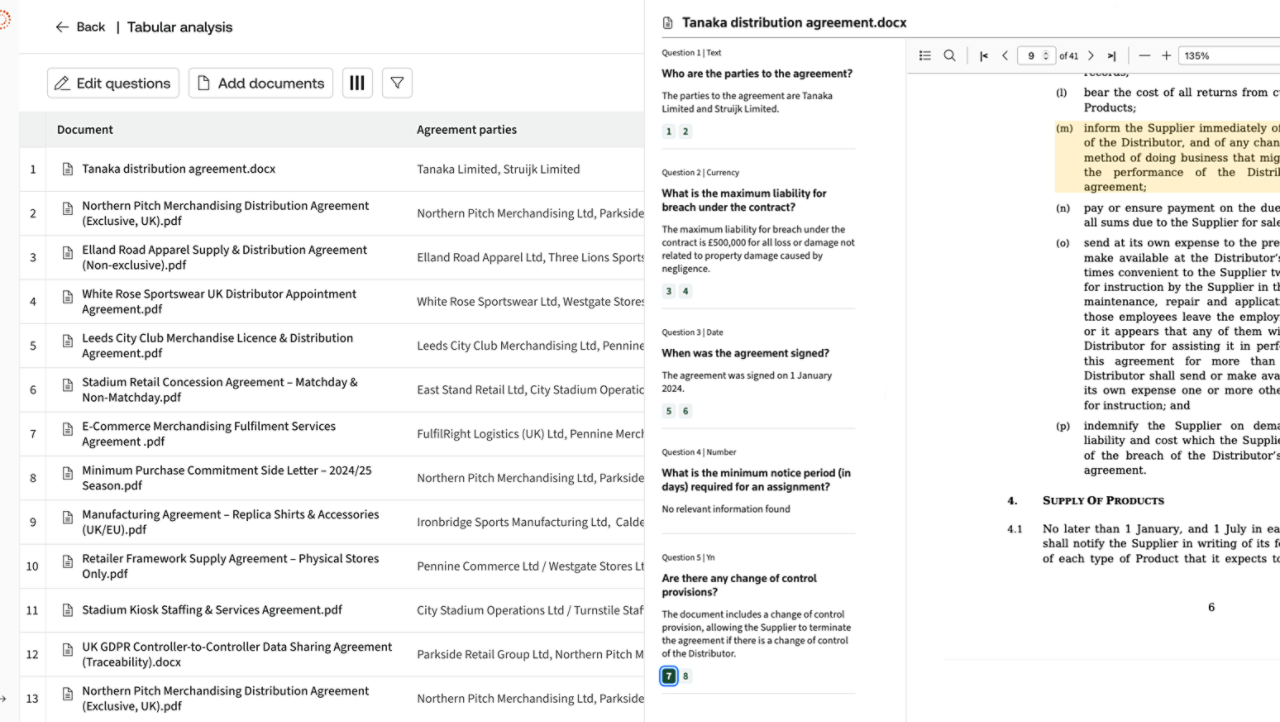Go to the previous page

(1005, 56)
